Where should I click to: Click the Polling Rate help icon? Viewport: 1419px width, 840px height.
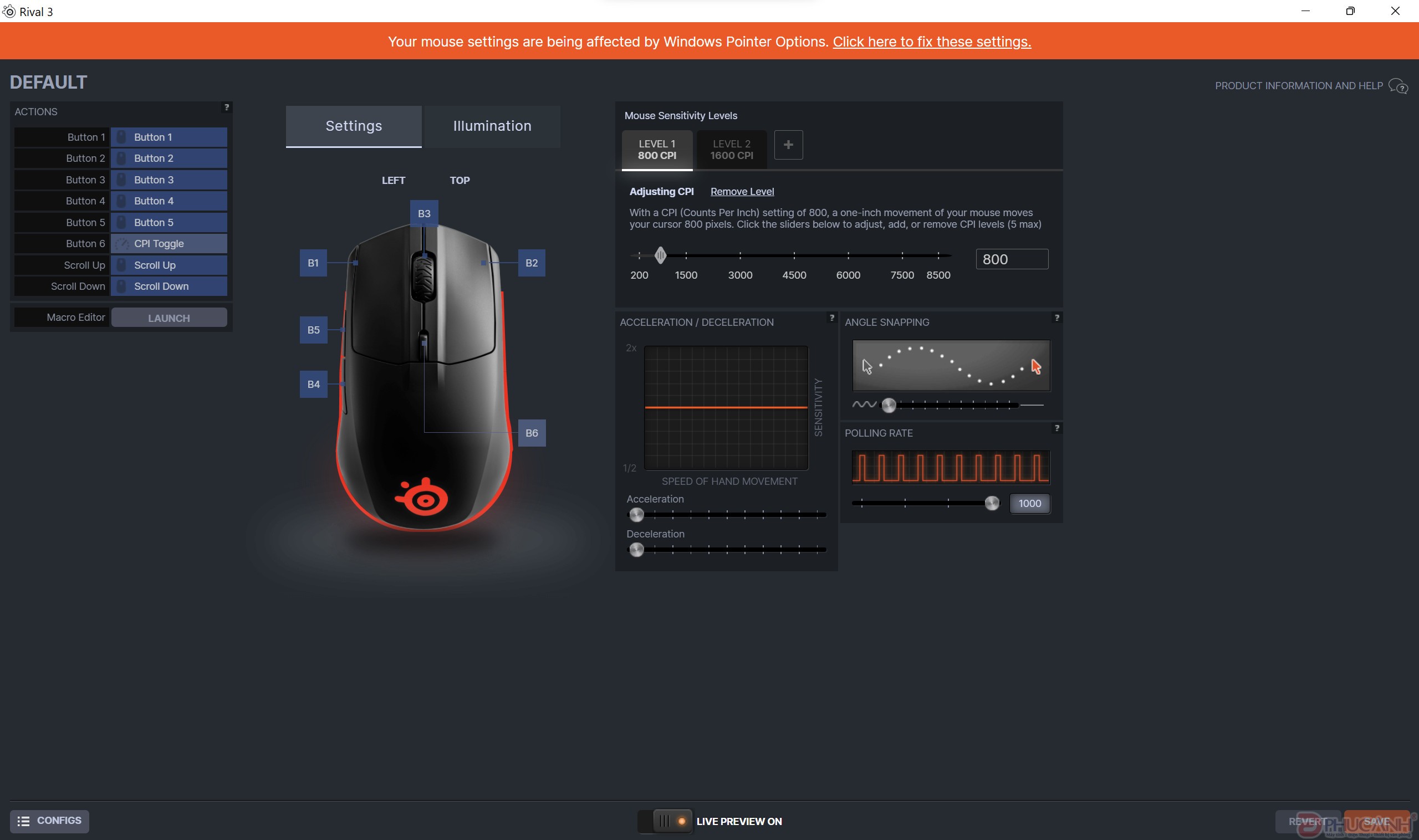[x=1057, y=428]
